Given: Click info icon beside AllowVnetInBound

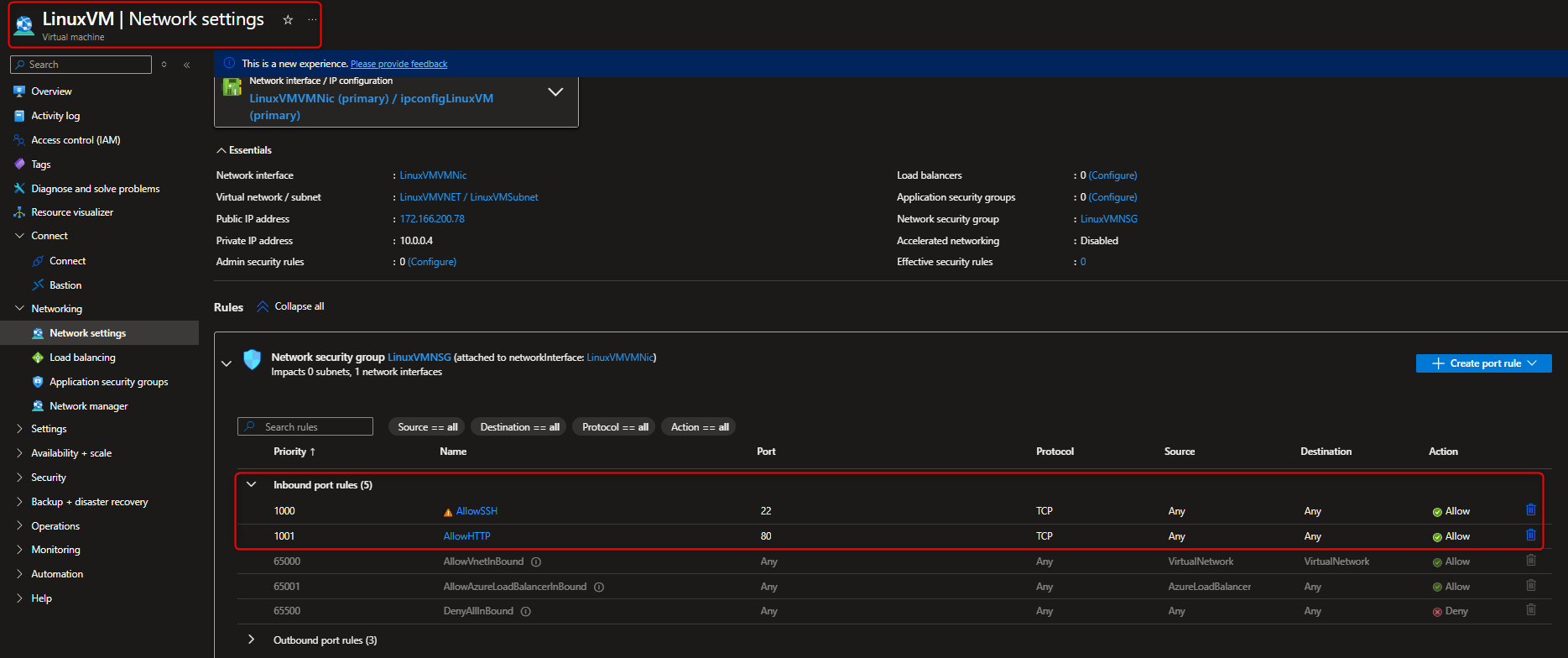Looking at the screenshot, I should tap(536, 561).
